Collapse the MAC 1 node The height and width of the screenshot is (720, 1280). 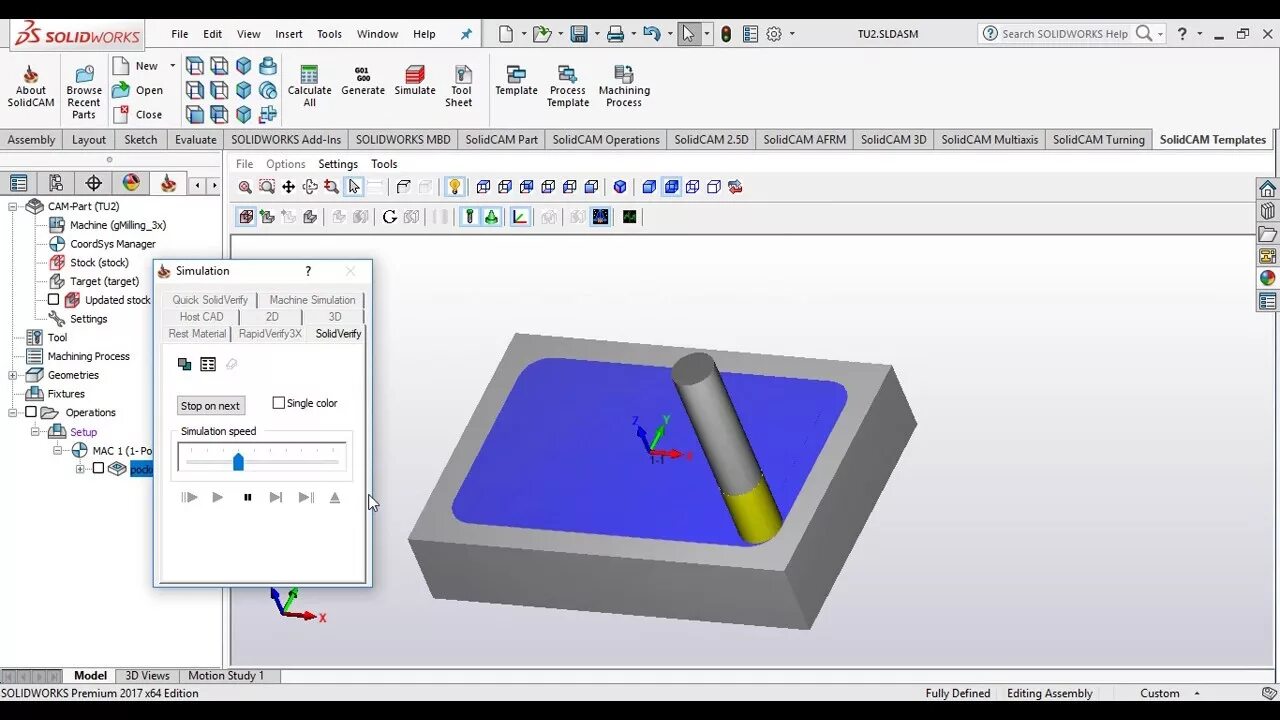[58, 451]
